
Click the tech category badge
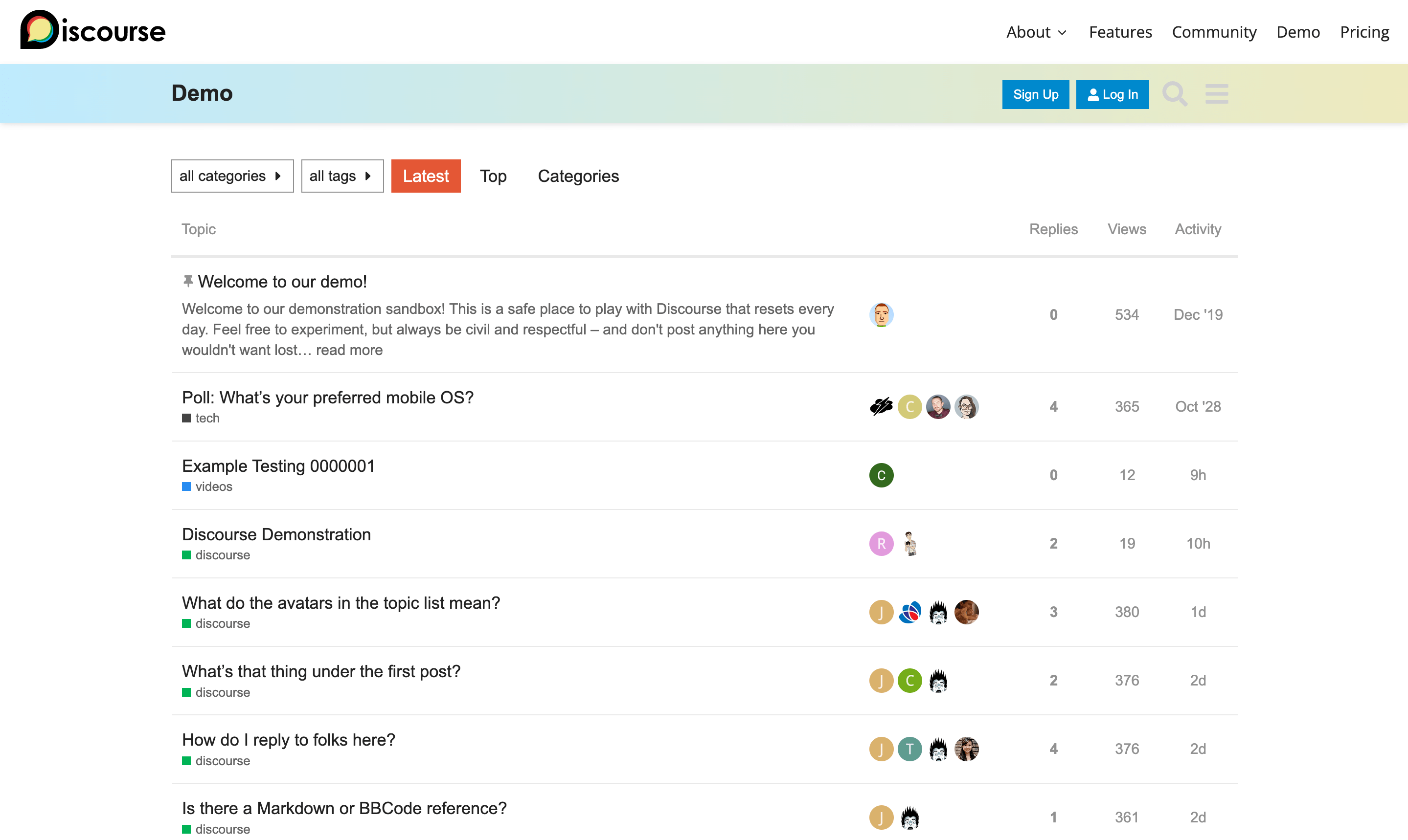coord(201,419)
